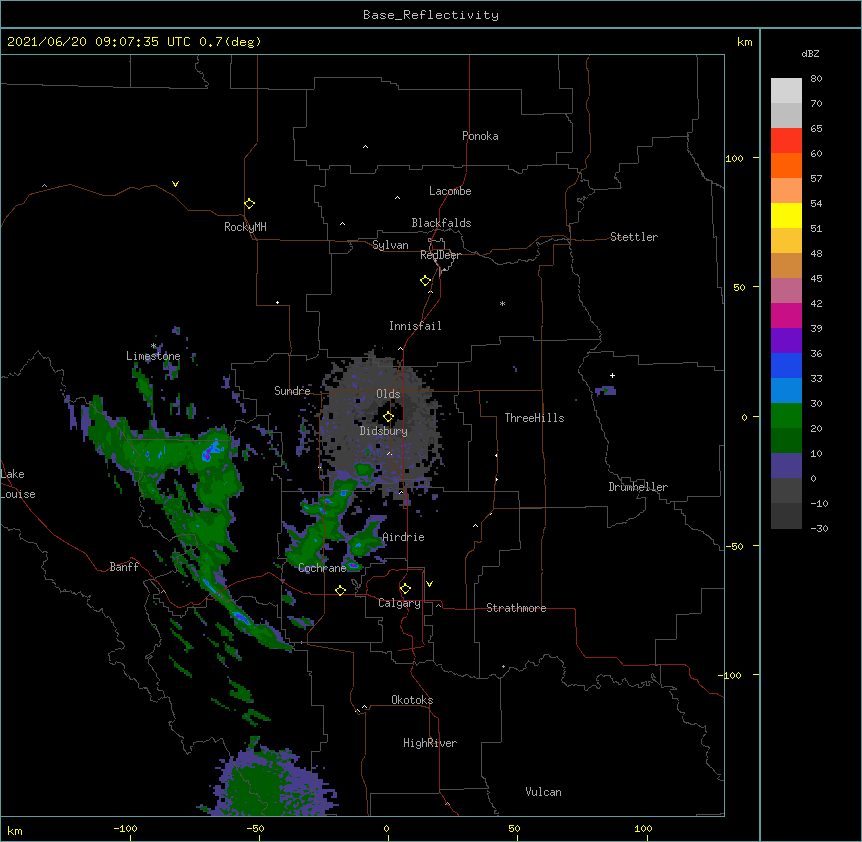
Task: Click the blue radar echo east of ThreeHills
Action: (x=606, y=391)
